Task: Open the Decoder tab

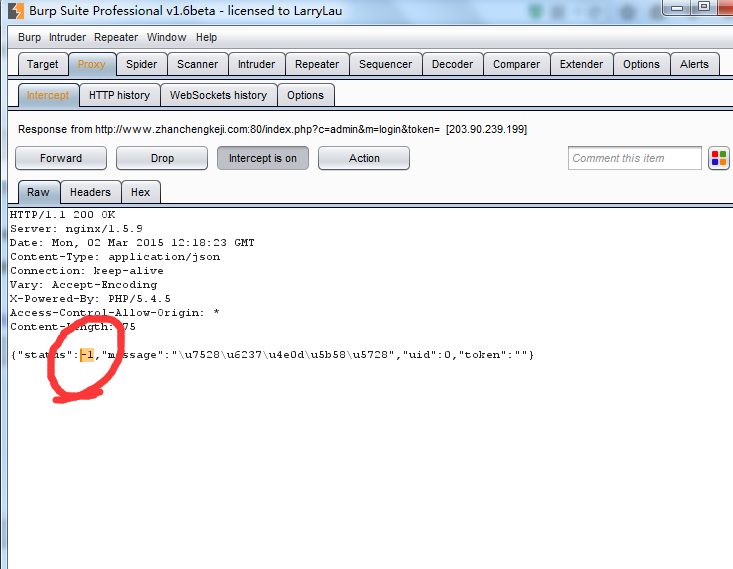Action: click(x=453, y=64)
